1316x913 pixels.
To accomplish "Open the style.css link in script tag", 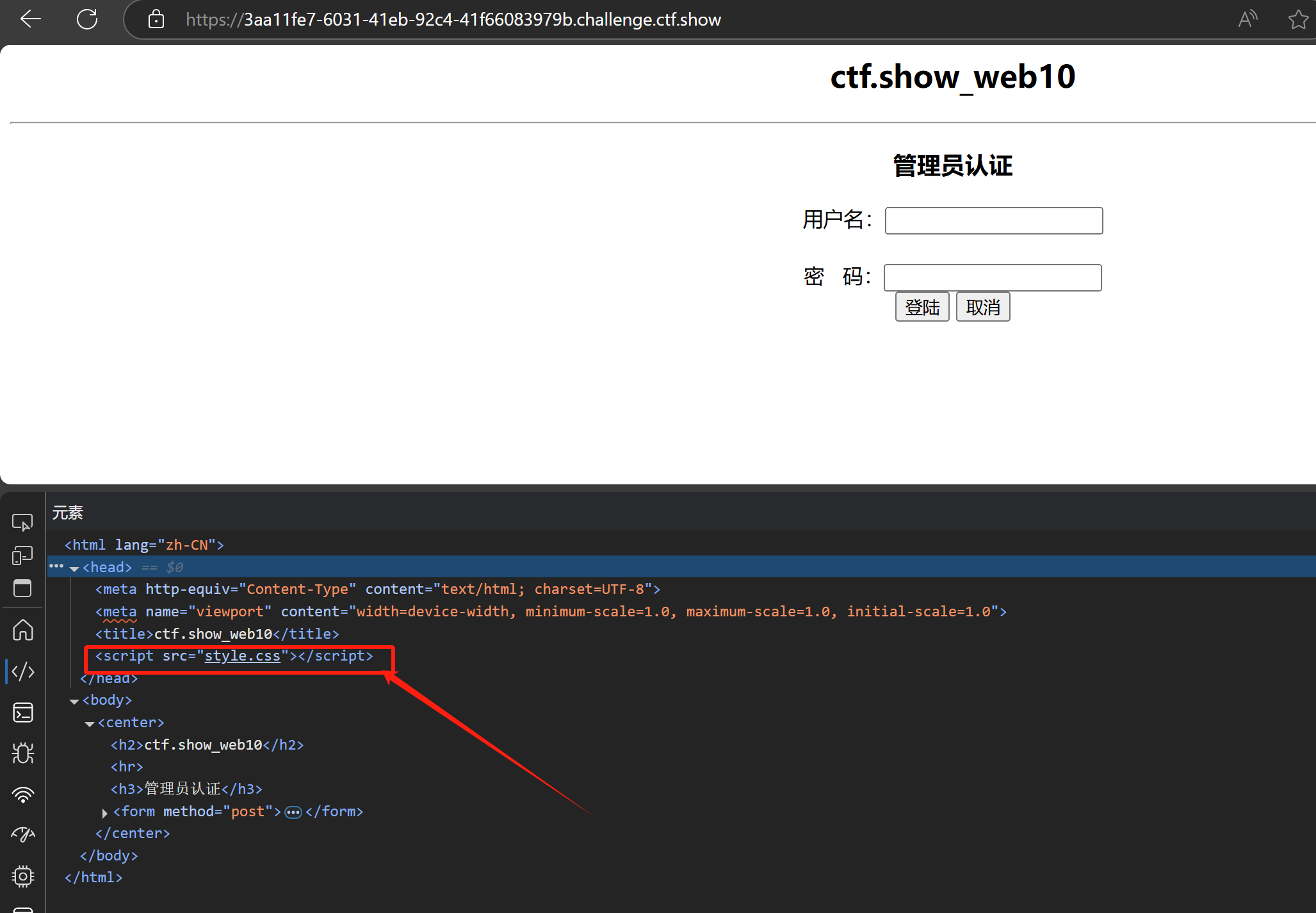I will click(x=242, y=656).
